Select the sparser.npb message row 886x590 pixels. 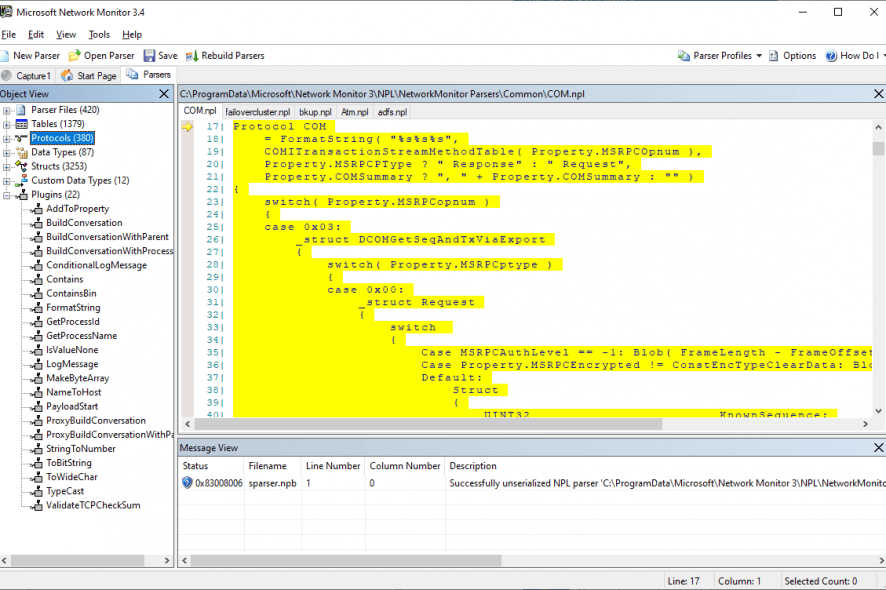pos(532,483)
